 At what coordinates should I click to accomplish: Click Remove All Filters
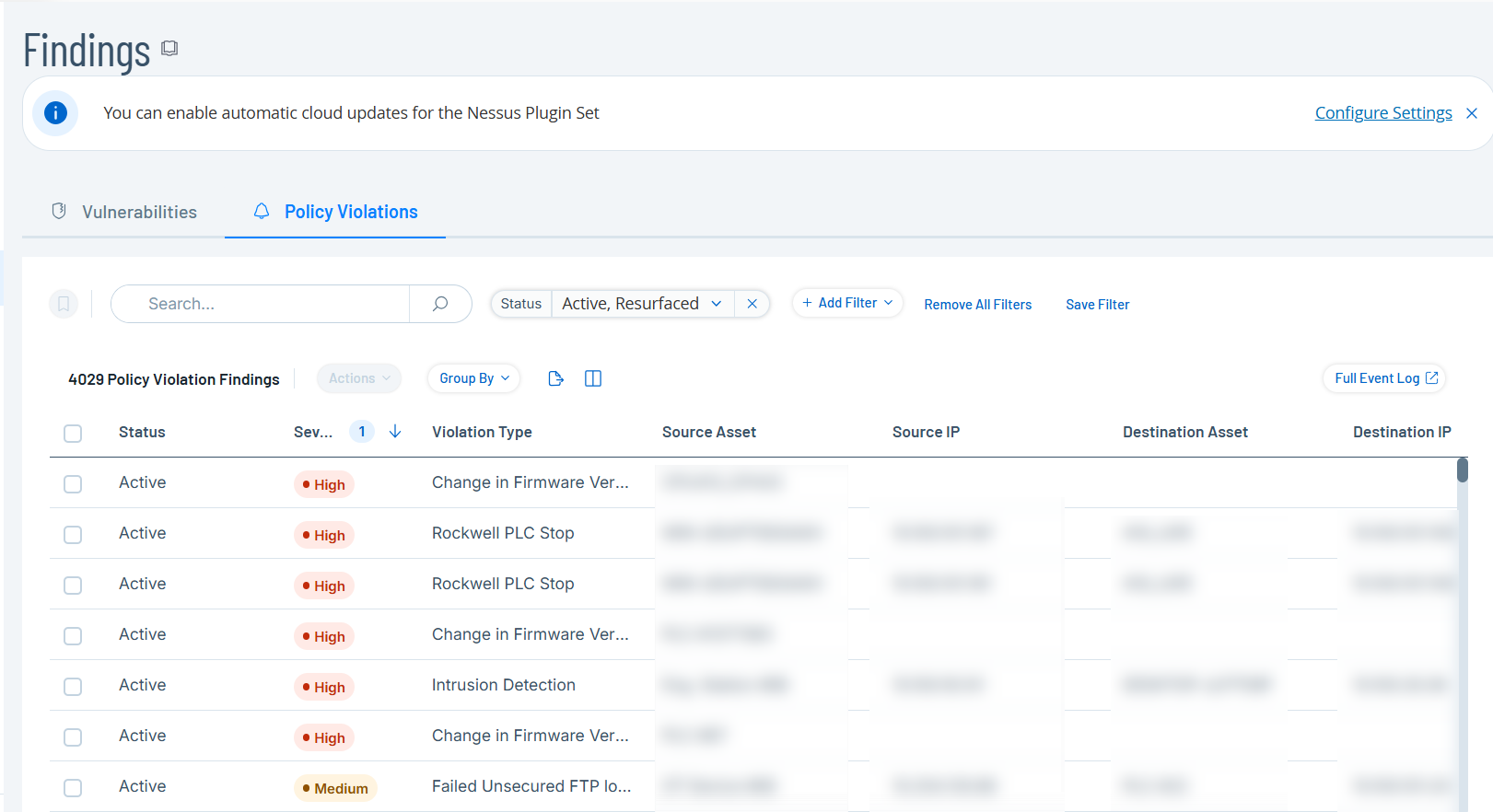pos(977,305)
